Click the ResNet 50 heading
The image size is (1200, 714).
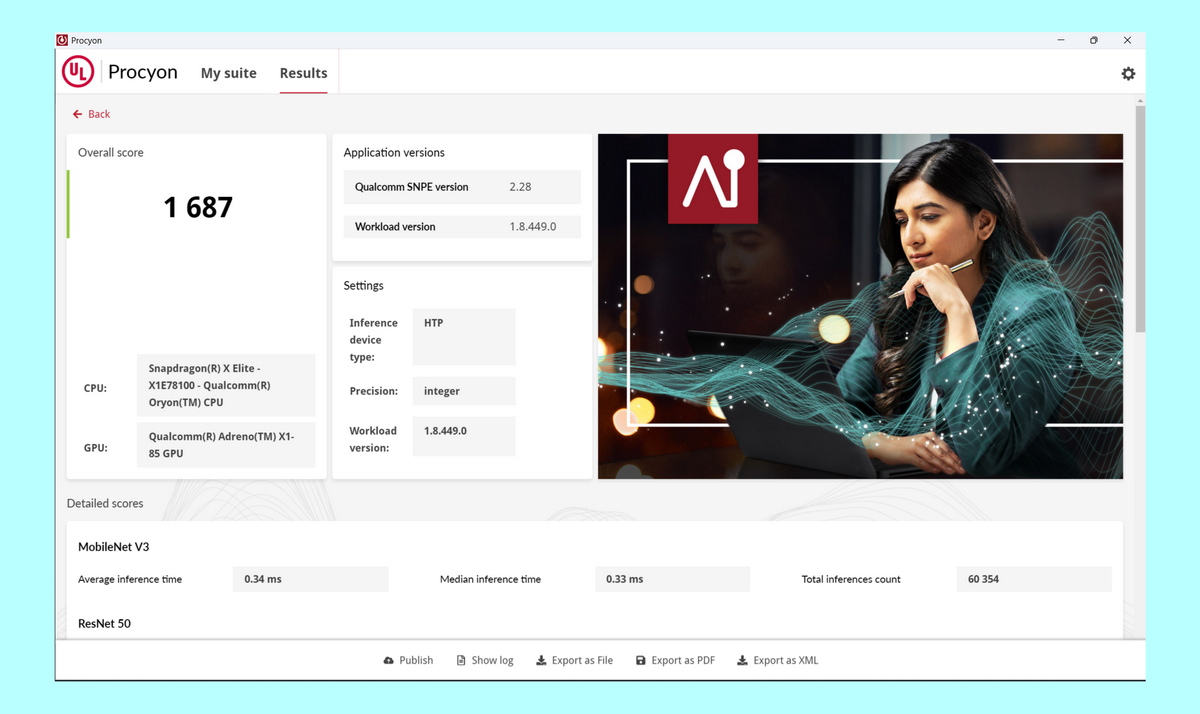click(x=104, y=623)
